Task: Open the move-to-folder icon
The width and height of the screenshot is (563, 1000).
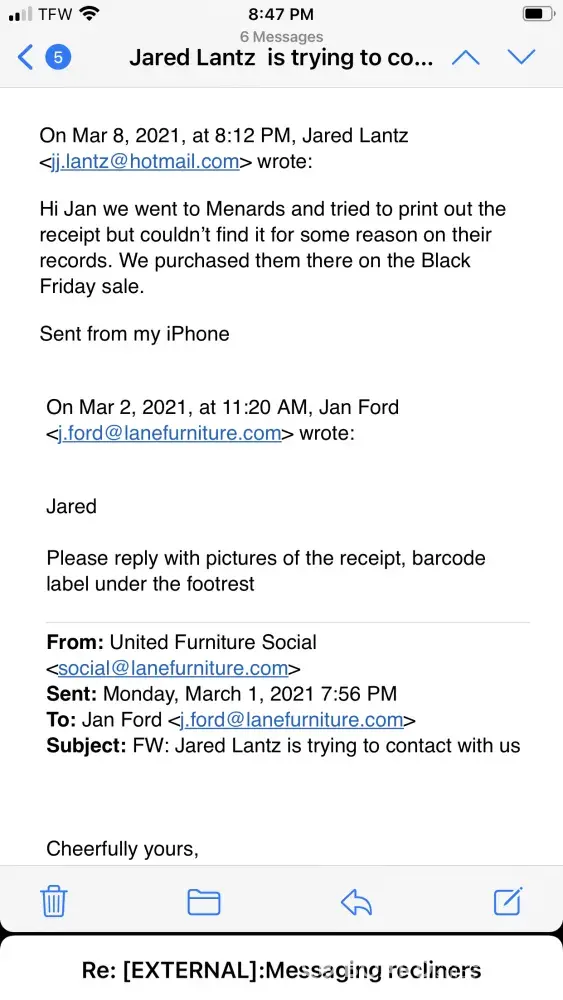Action: [x=204, y=902]
